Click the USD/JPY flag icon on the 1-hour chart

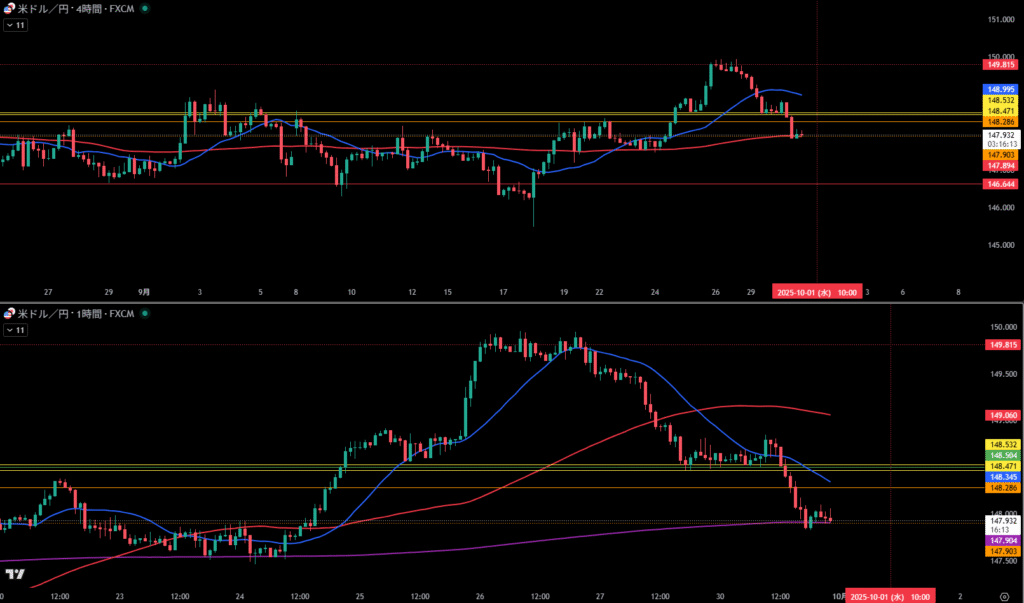[9, 315]
